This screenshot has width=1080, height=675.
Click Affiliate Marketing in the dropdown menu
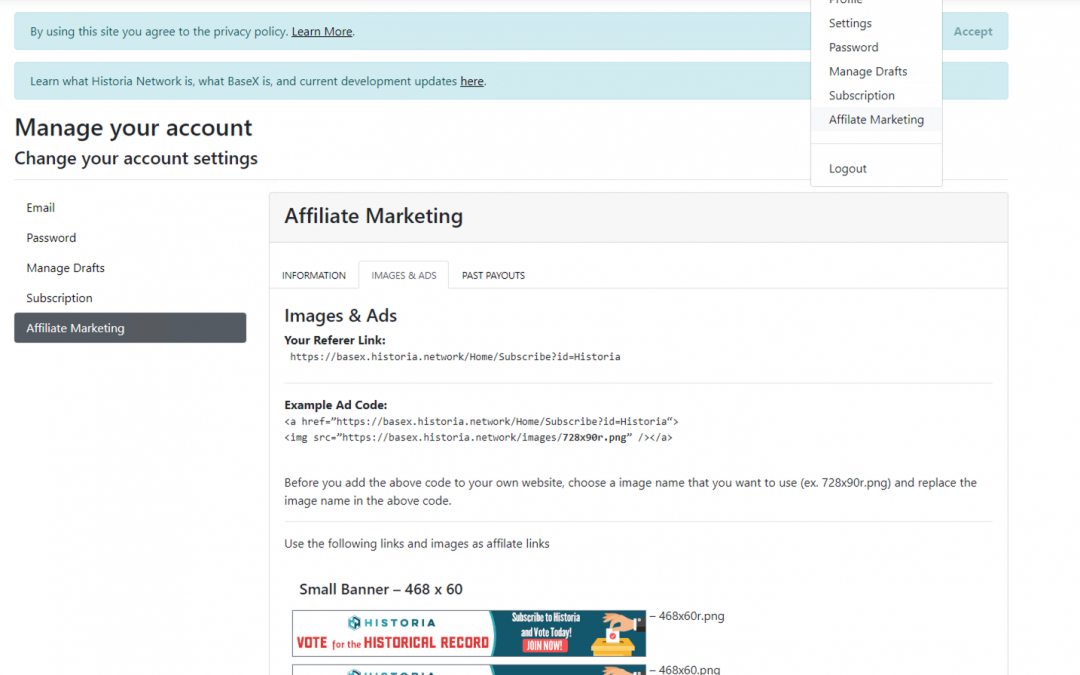click(x=876, y=119)
